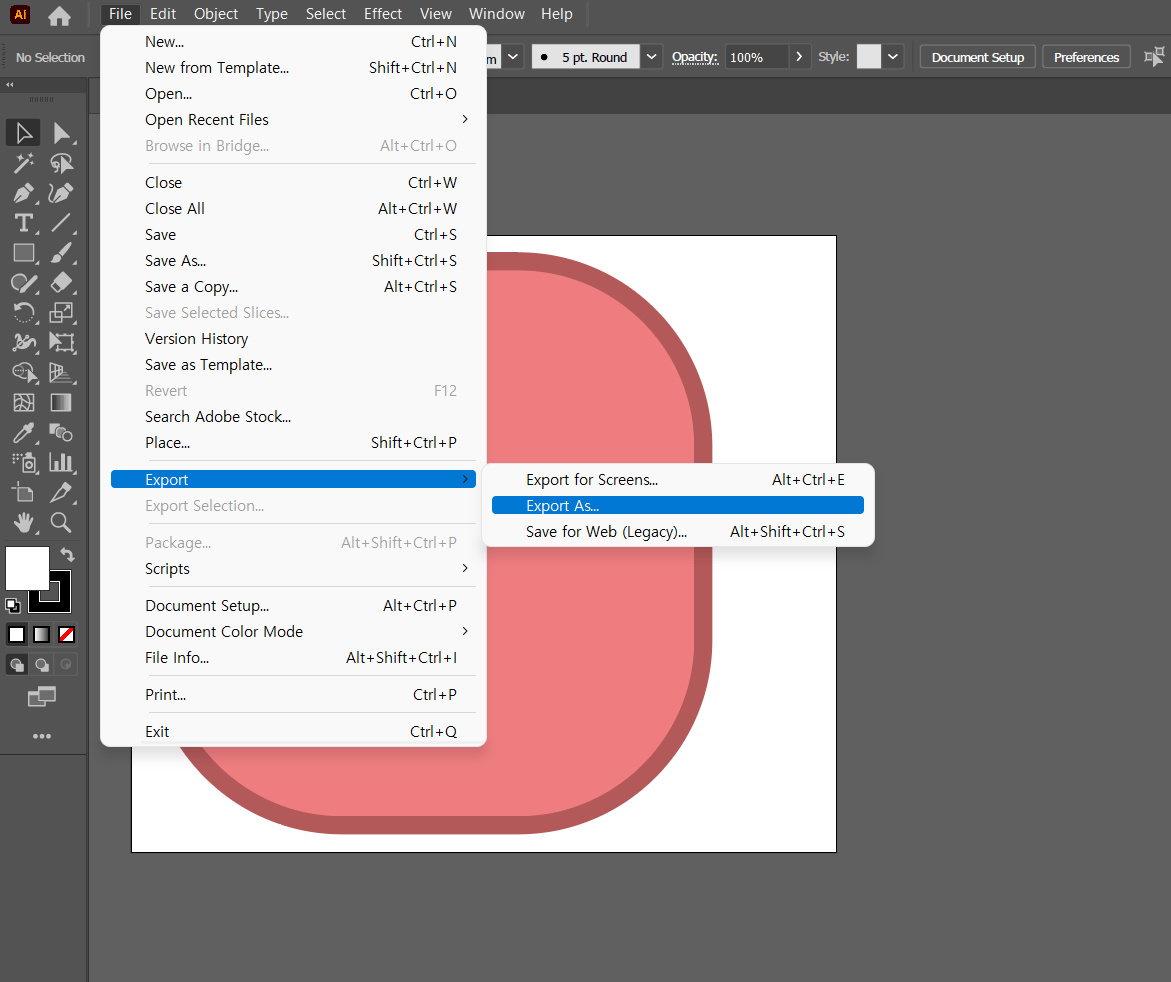Select the Column Graph tool
1171x982 pixels.
[x=61, y=462]
